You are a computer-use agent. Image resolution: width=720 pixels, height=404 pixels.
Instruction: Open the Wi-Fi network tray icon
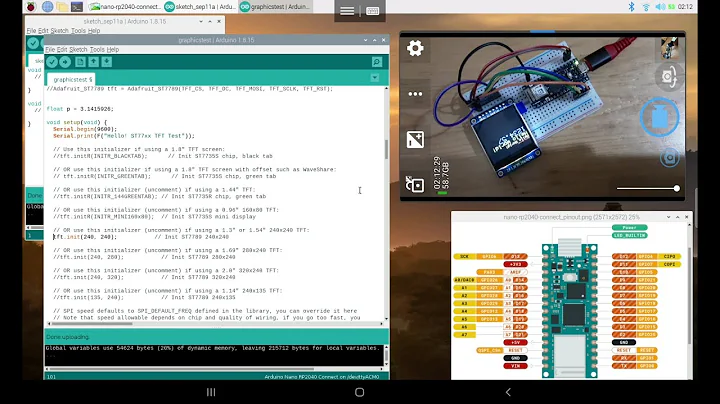646,6
